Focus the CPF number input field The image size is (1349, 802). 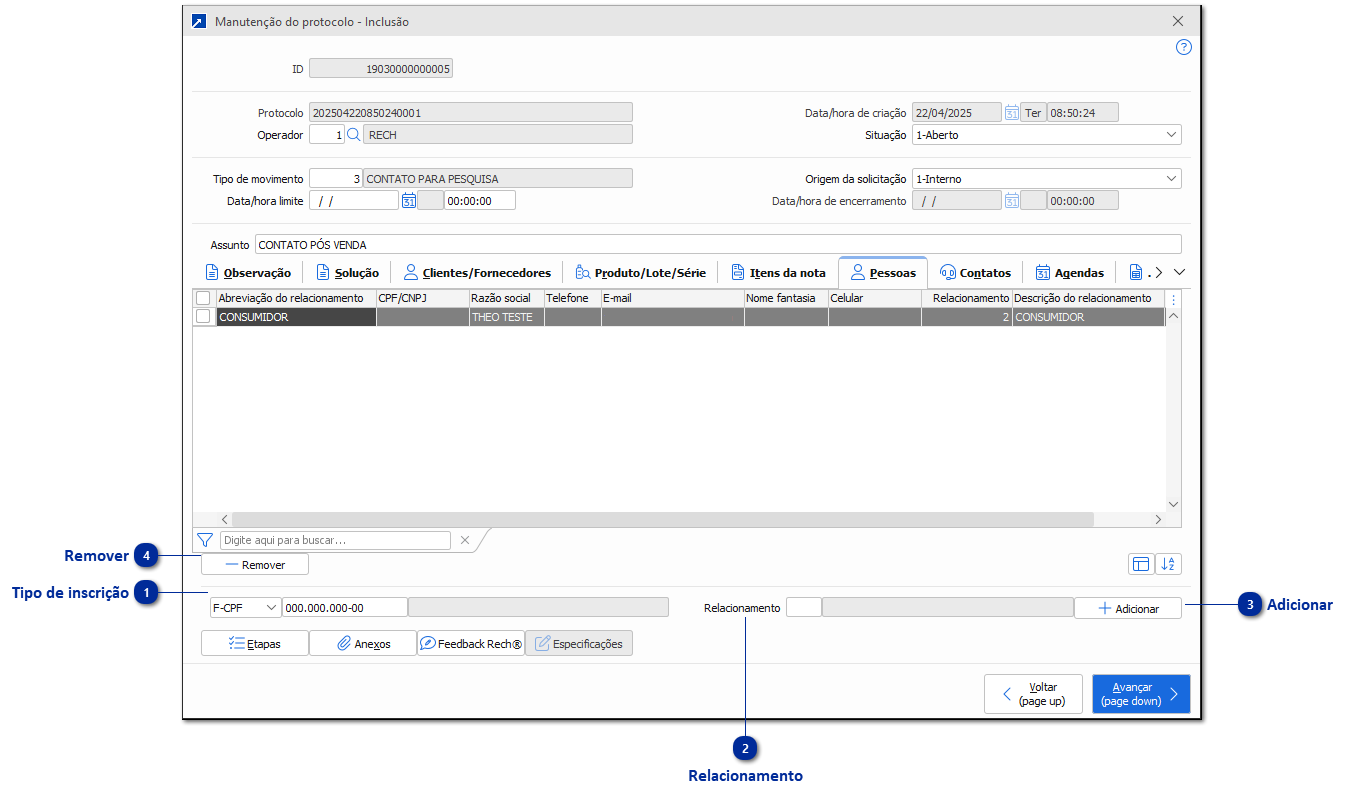tap(345, 607)
